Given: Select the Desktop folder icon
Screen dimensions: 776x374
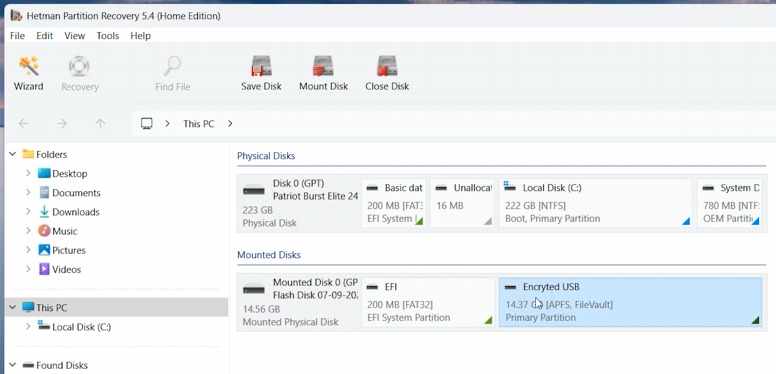Looking at the screenshot, I should click(x=44, y=173).
